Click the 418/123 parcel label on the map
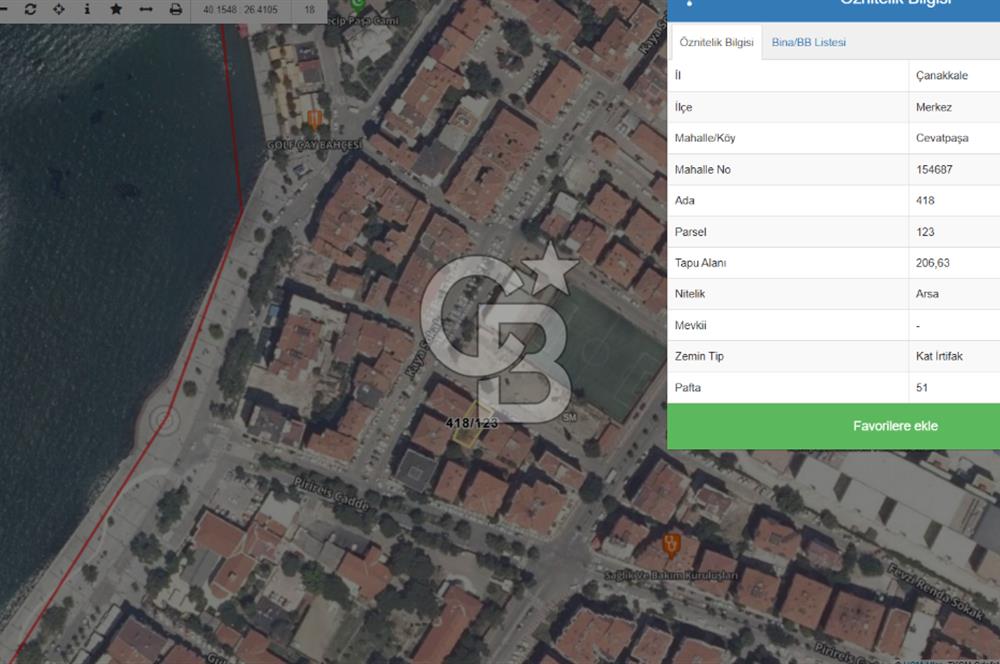The image size is (1000, 664). [x=472, y=423]
